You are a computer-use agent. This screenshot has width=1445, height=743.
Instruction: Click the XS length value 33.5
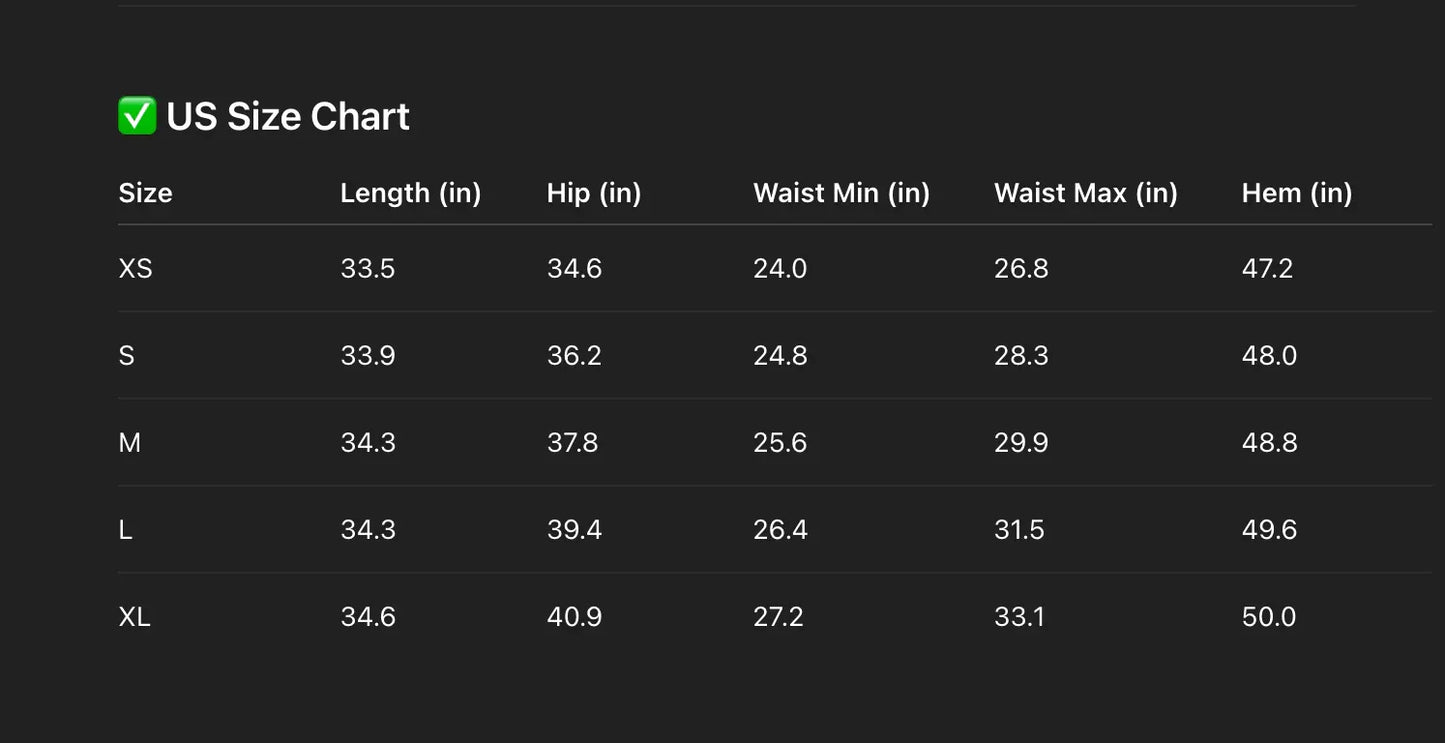coord(367,269)
